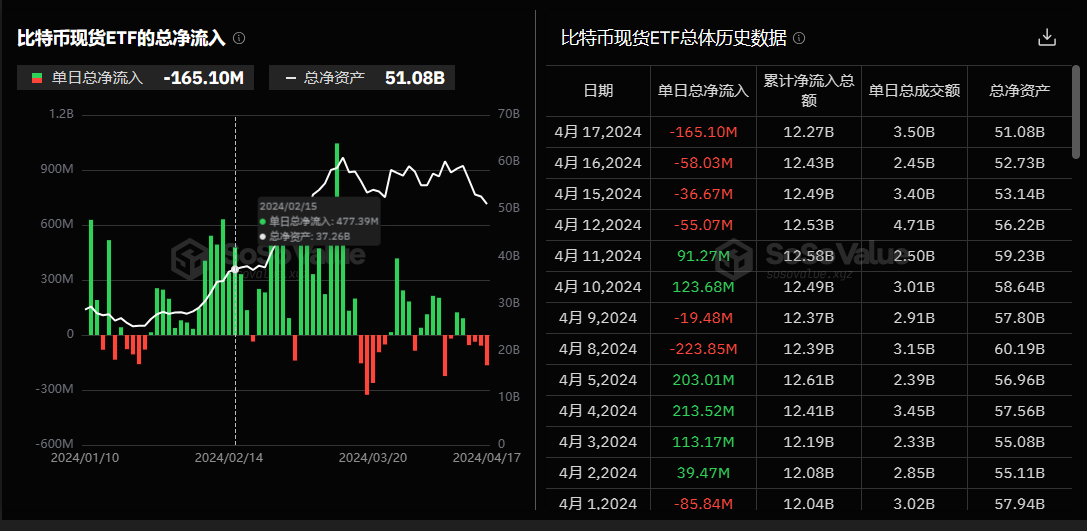Image resolution: width=1087 pixels, height=531 pixels.
Task: Click the 单日总净流入 table column header
Action: click(703, 91)
